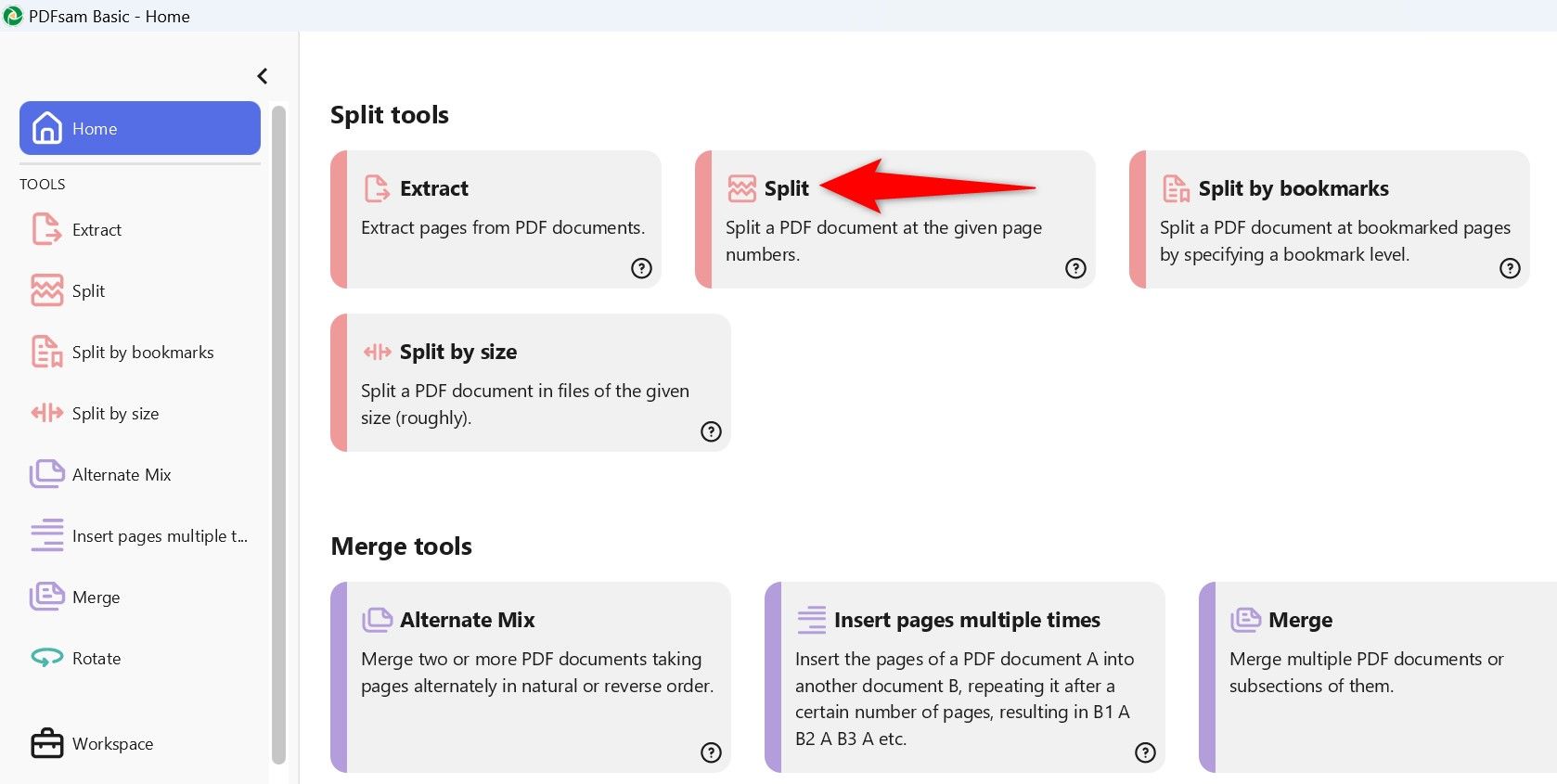Click the Split by size sidebar icon
This screenshot has height=784, width=1557.
[46, 413]
